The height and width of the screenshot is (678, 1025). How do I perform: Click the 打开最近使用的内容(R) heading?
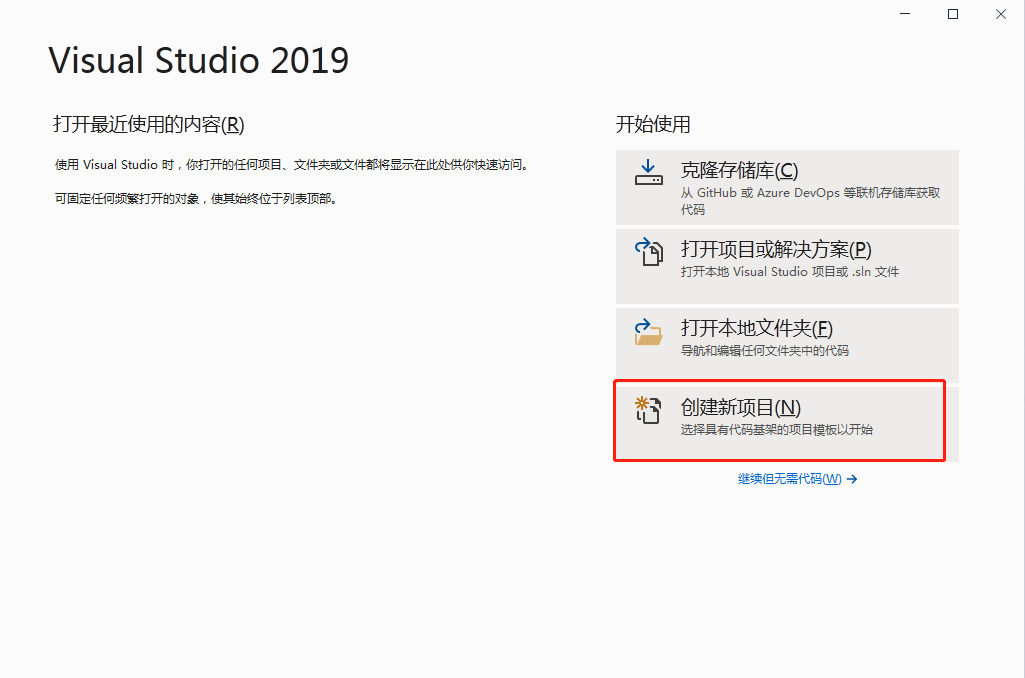coord(149,124)
